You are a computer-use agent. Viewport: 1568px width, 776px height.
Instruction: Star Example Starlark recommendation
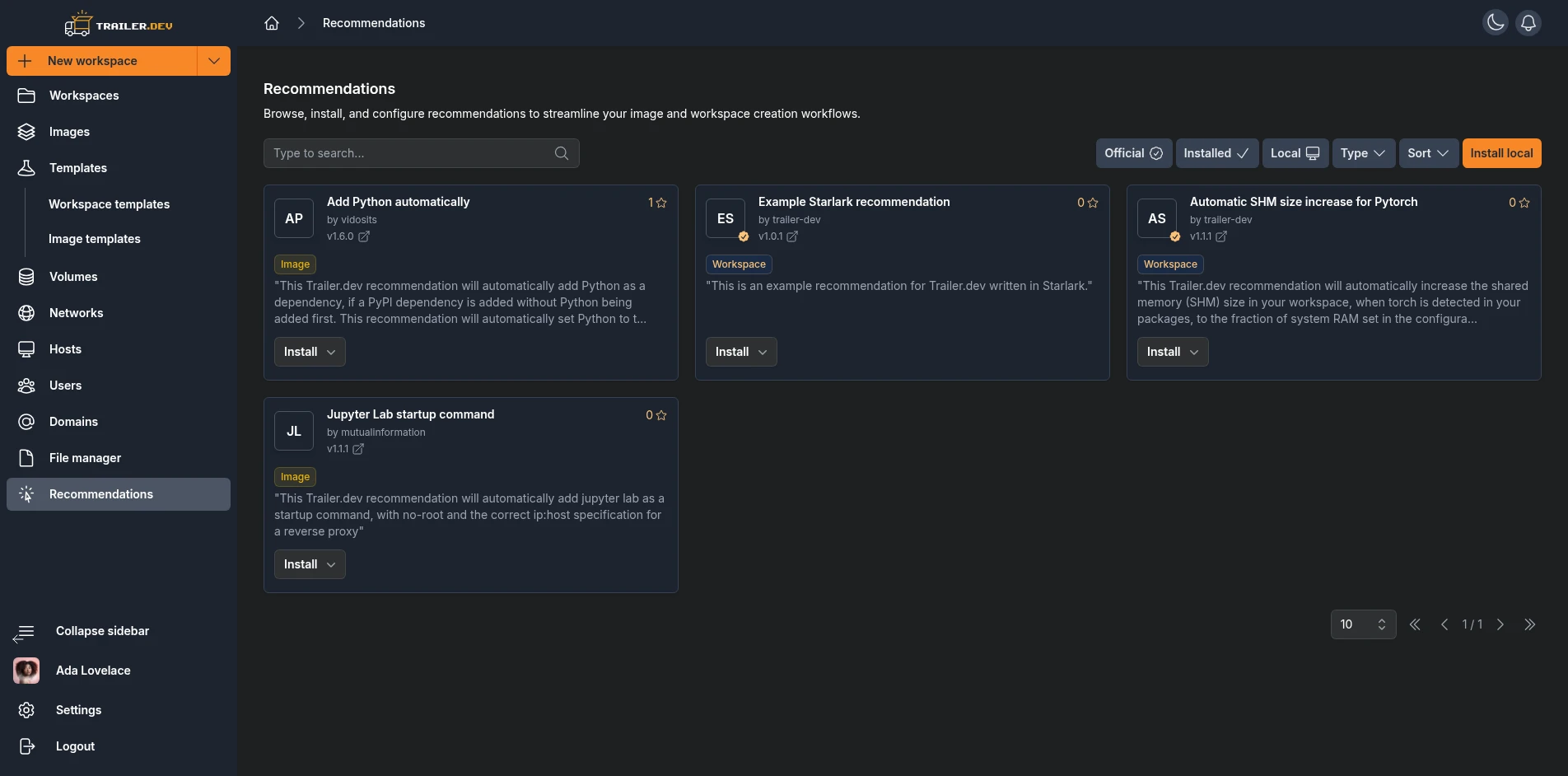1093,203
